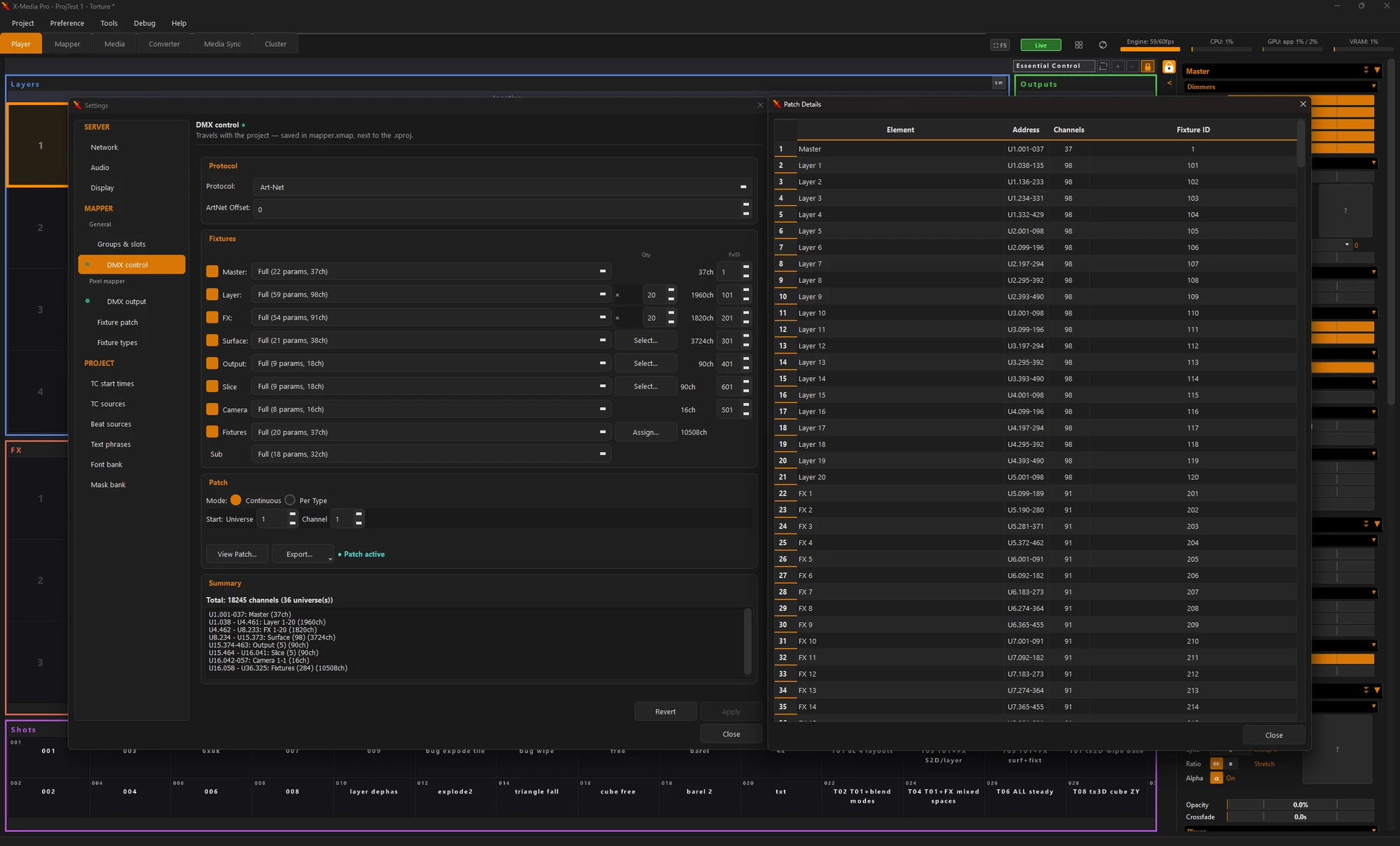
Task: Toggle the Master fixture orange checkbox
Action: coord(212,272)
